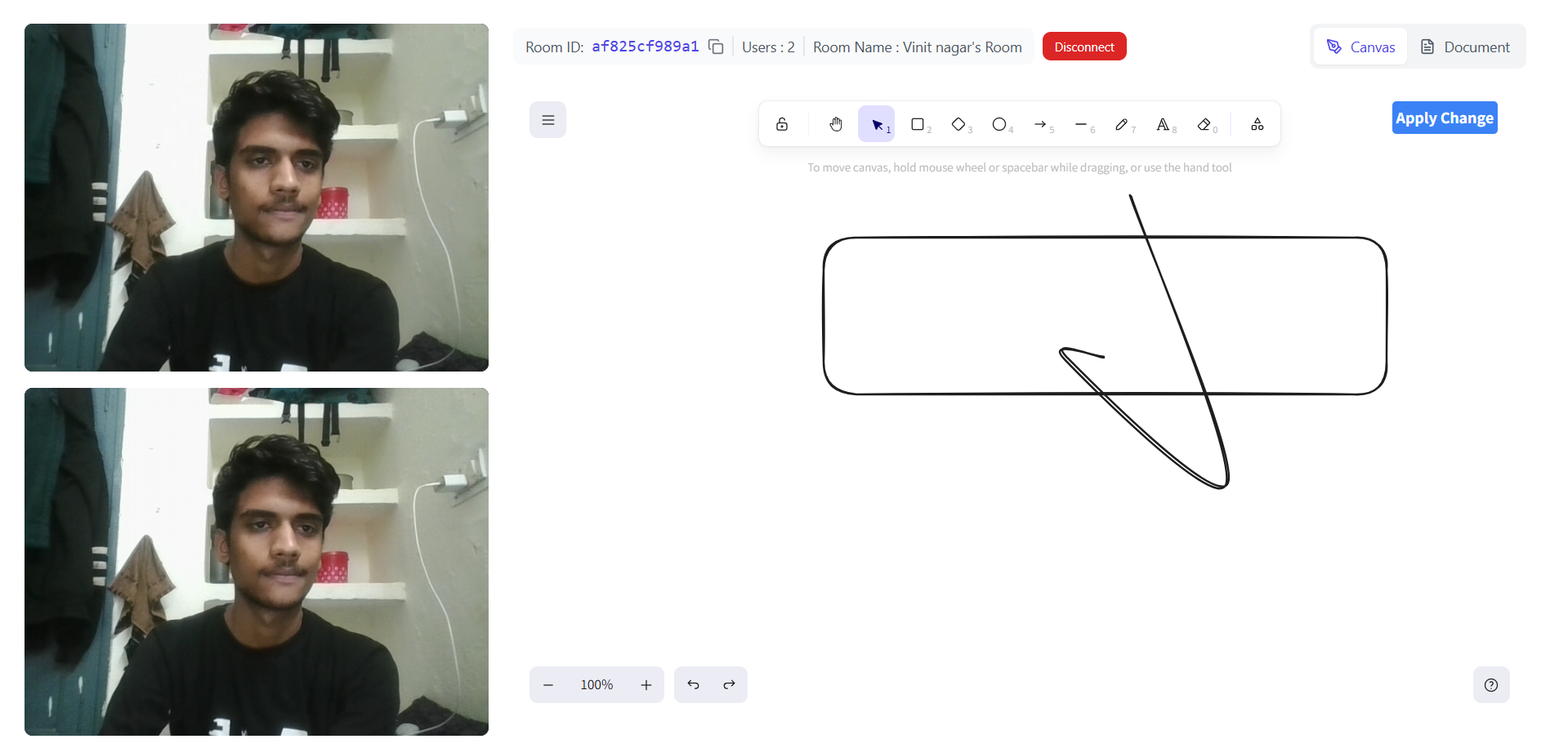
Task: Select the Diamond shape tool
Action: pos(958,124)
